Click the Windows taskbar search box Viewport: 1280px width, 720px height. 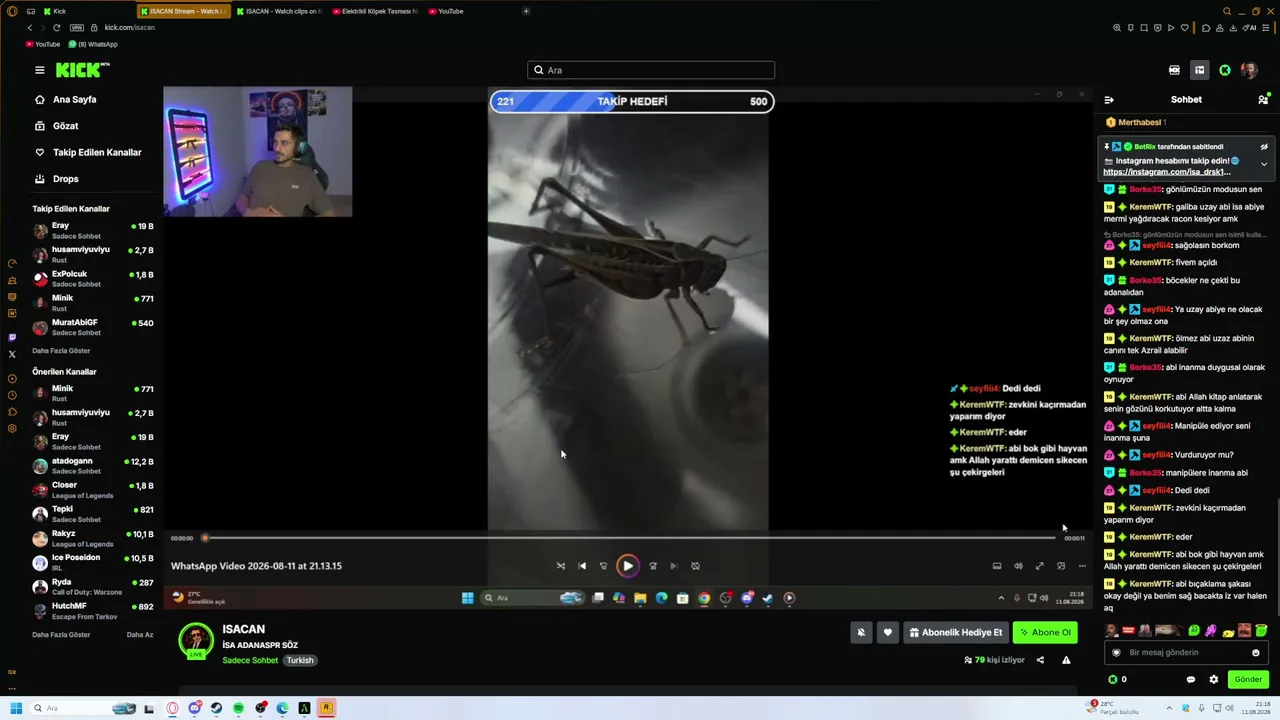tap(84, 708)
